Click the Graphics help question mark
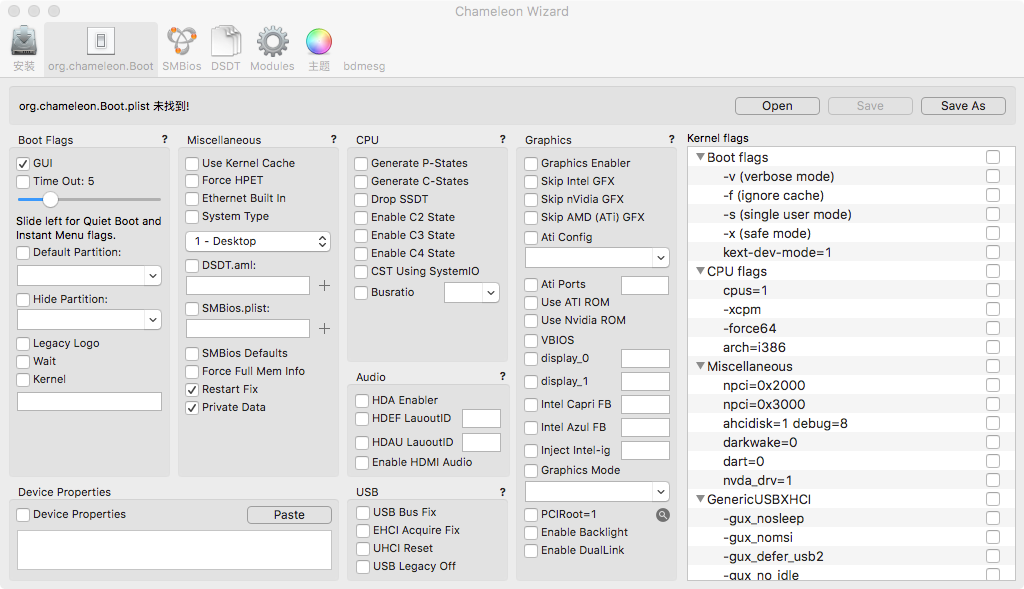Viewport: 1024px width, 589px height. point(671,139)
